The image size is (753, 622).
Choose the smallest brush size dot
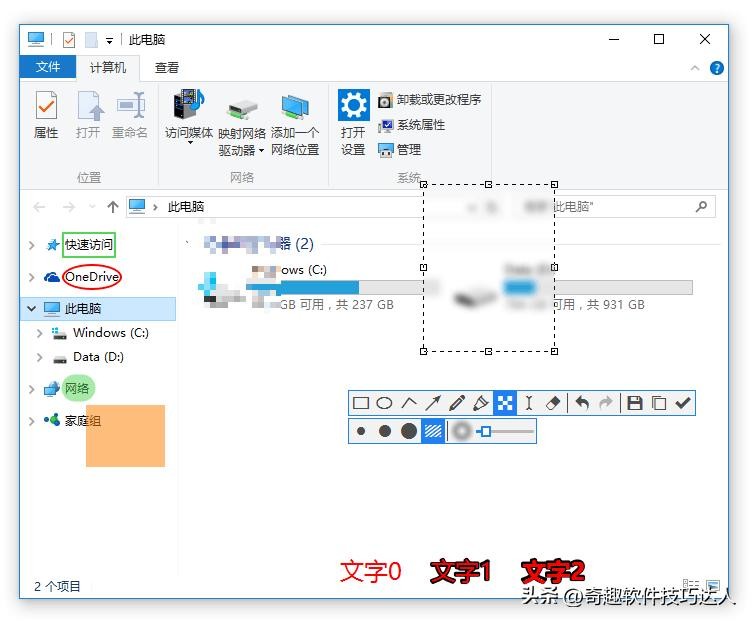(361, 431)
